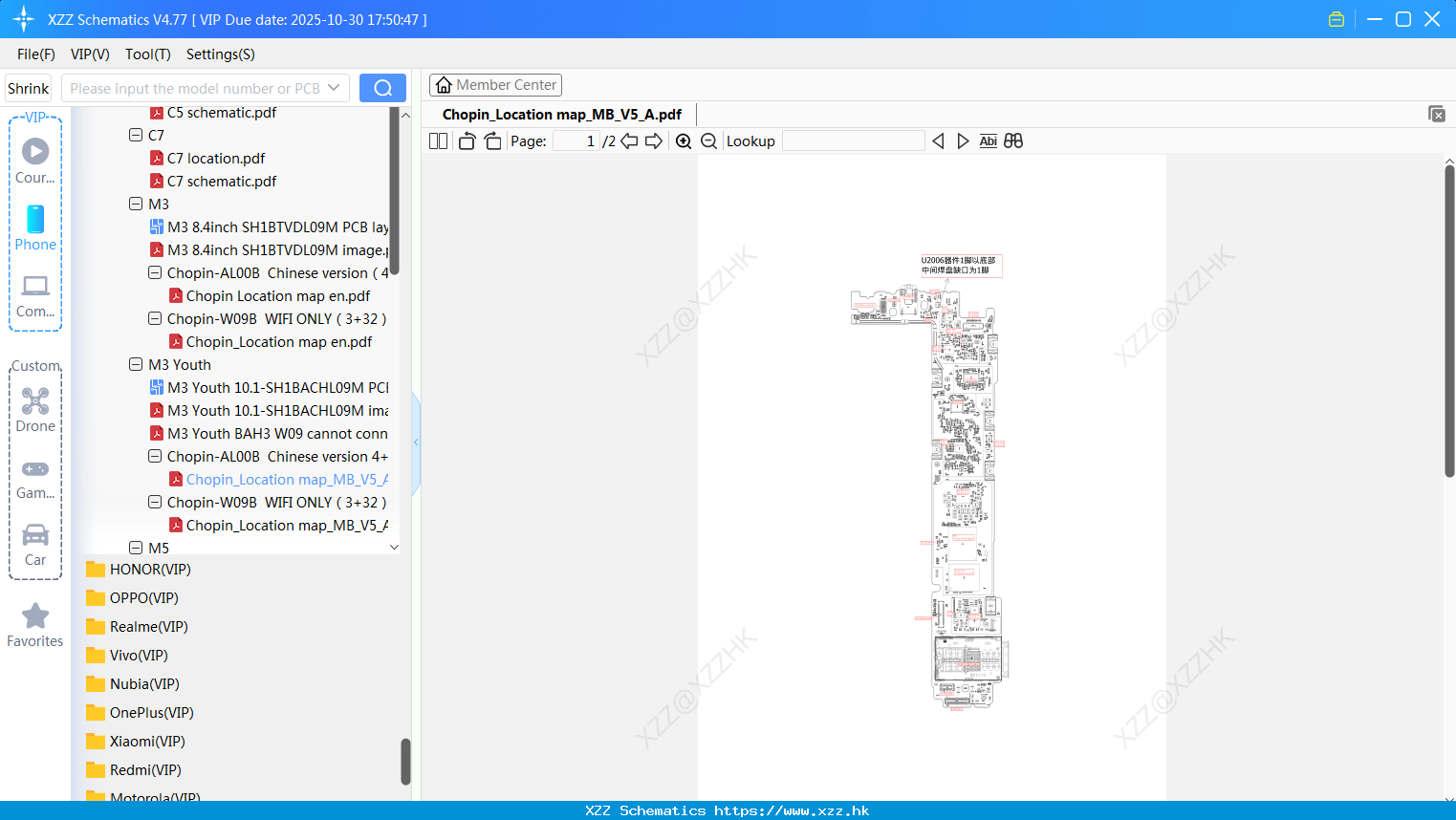Viewport: 1456px width, 820px height.
Task: Open Member Center
Action: click(x=495, y=85)
